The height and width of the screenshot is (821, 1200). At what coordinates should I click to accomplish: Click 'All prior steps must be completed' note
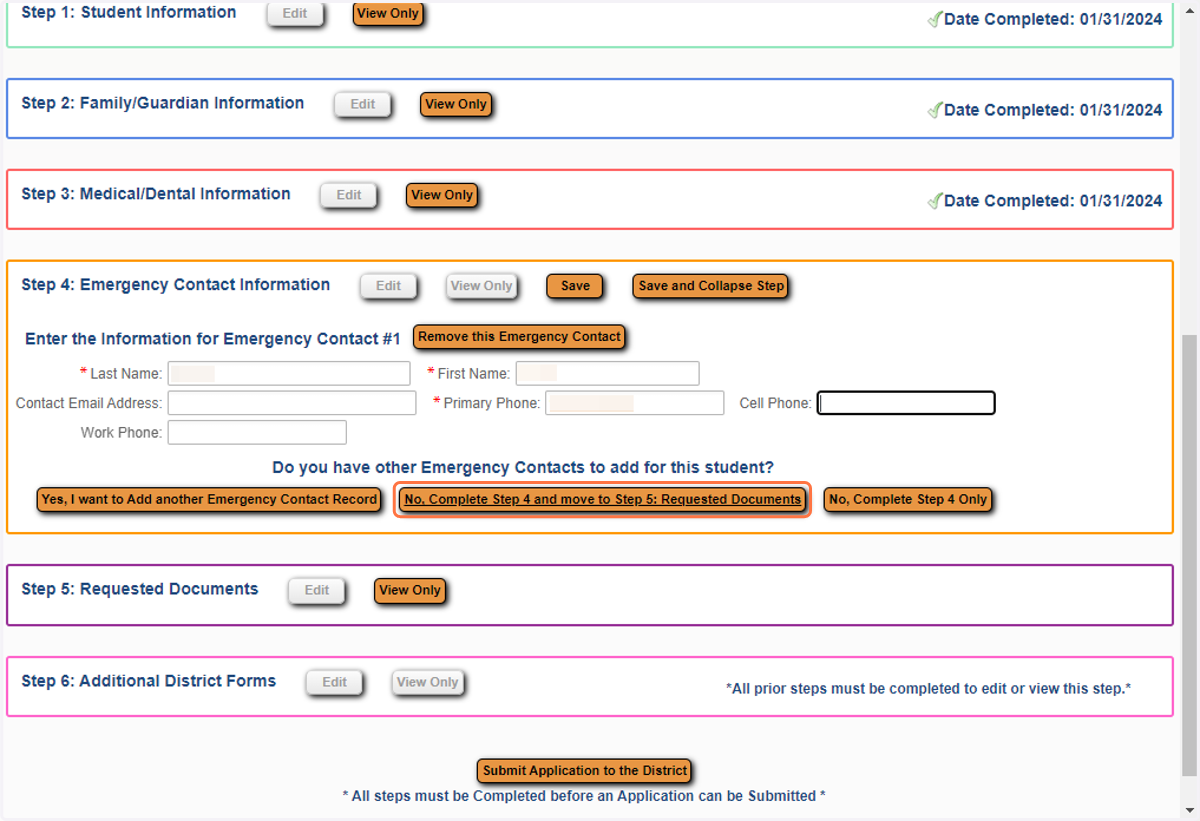pyautogui.click(x=928, y=689)
